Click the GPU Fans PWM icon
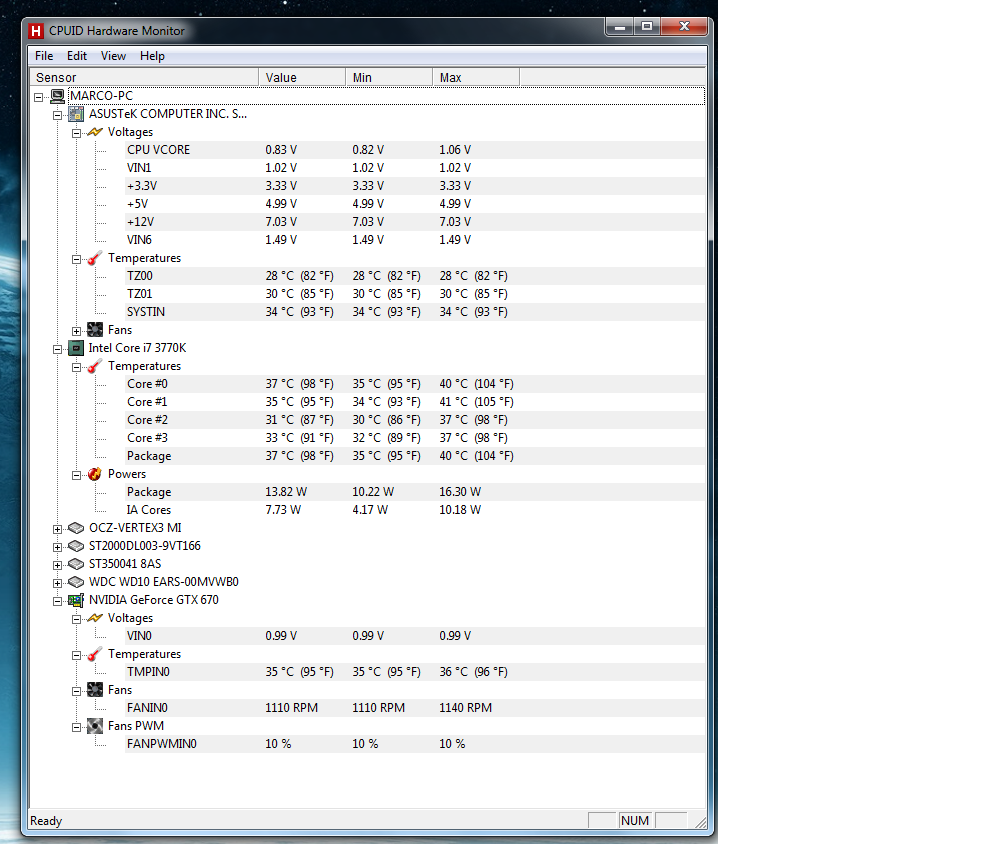 pyautogui.click(x=95, y=726)
